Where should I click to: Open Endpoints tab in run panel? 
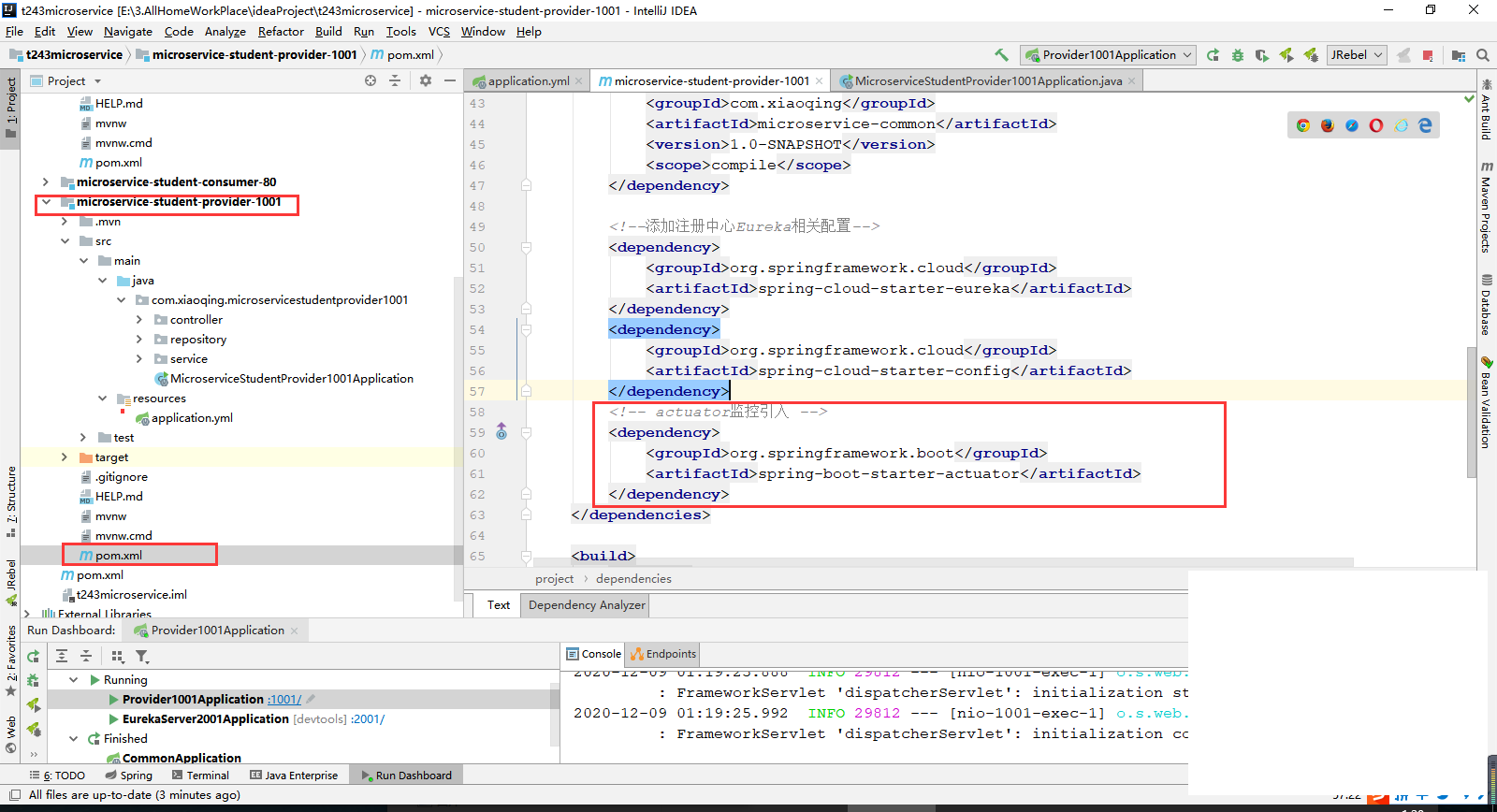coord(663,654)
